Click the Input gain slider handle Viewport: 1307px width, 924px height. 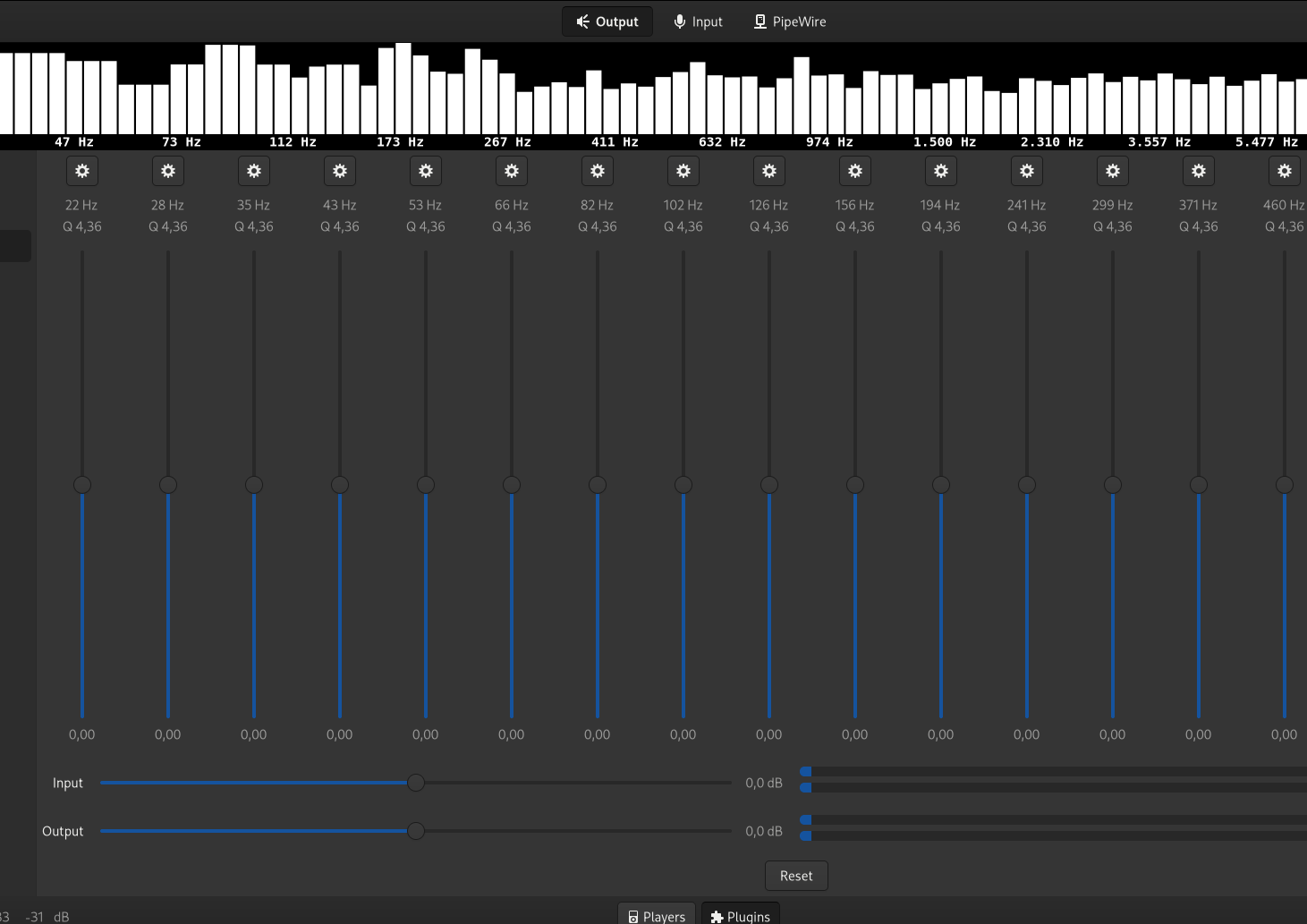coord(416,783)
